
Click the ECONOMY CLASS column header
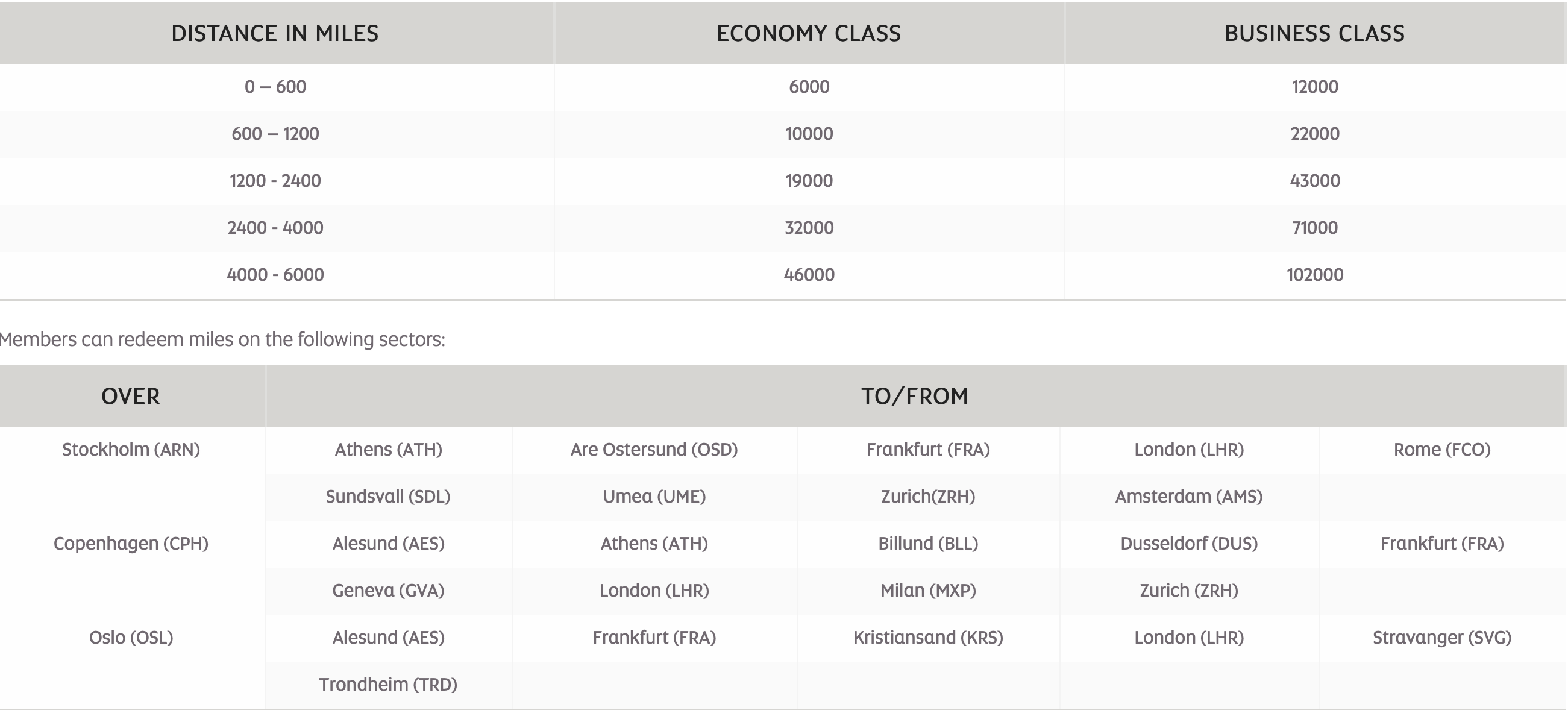[x=808, y=34]
